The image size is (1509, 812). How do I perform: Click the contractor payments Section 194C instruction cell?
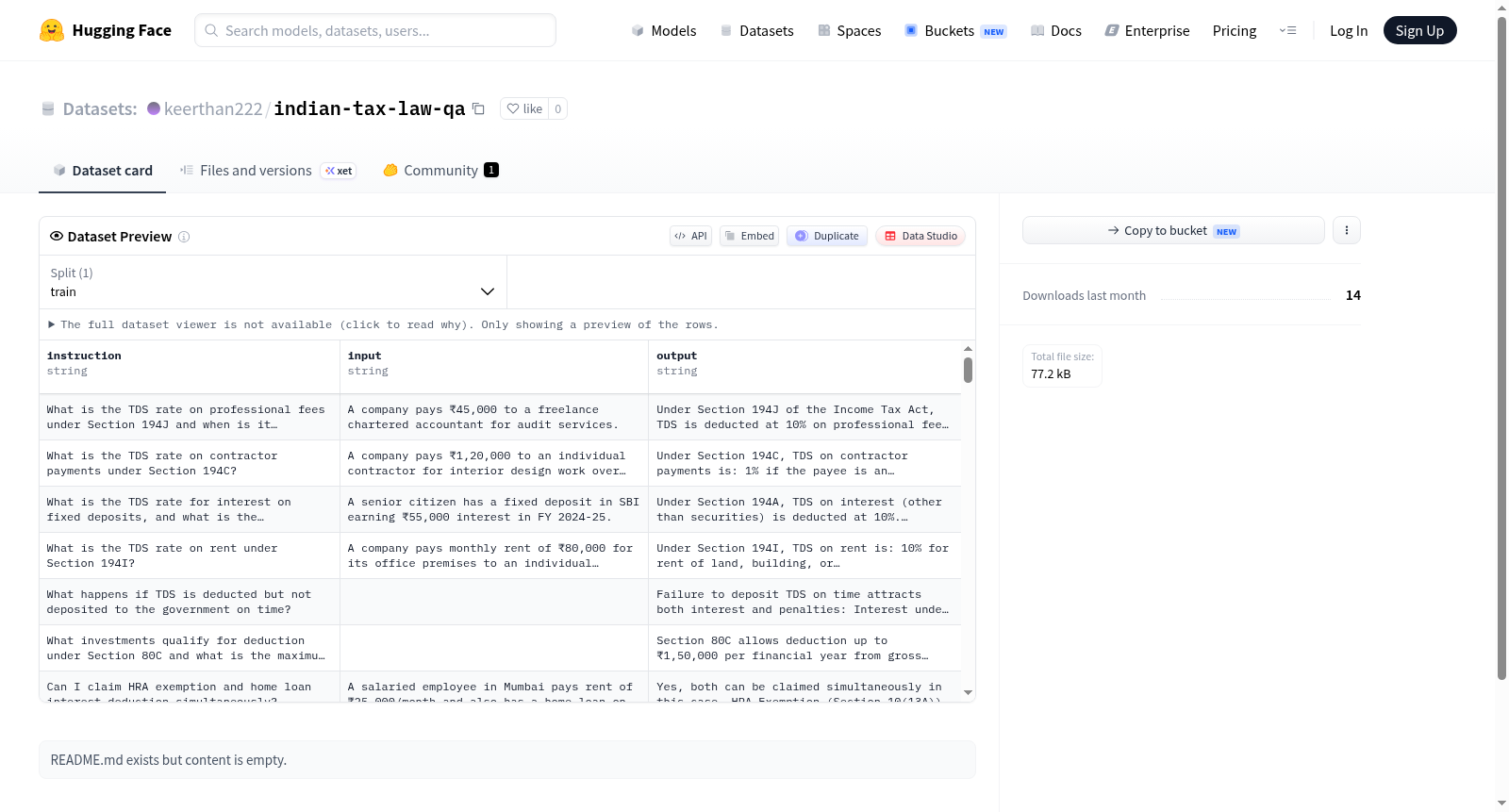[190, 463]
